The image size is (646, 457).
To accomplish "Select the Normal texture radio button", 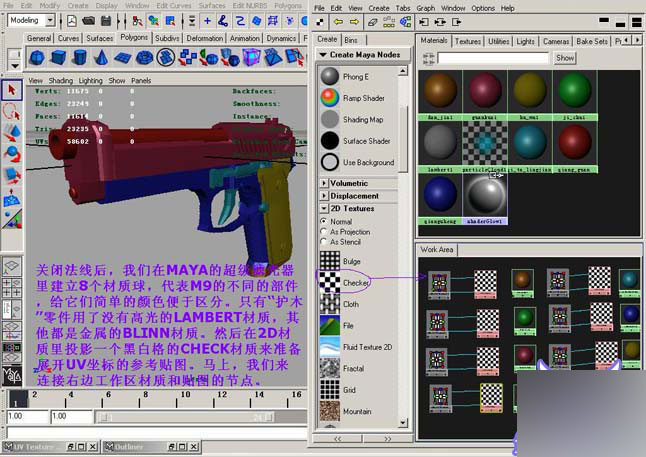I will [323, 221].
